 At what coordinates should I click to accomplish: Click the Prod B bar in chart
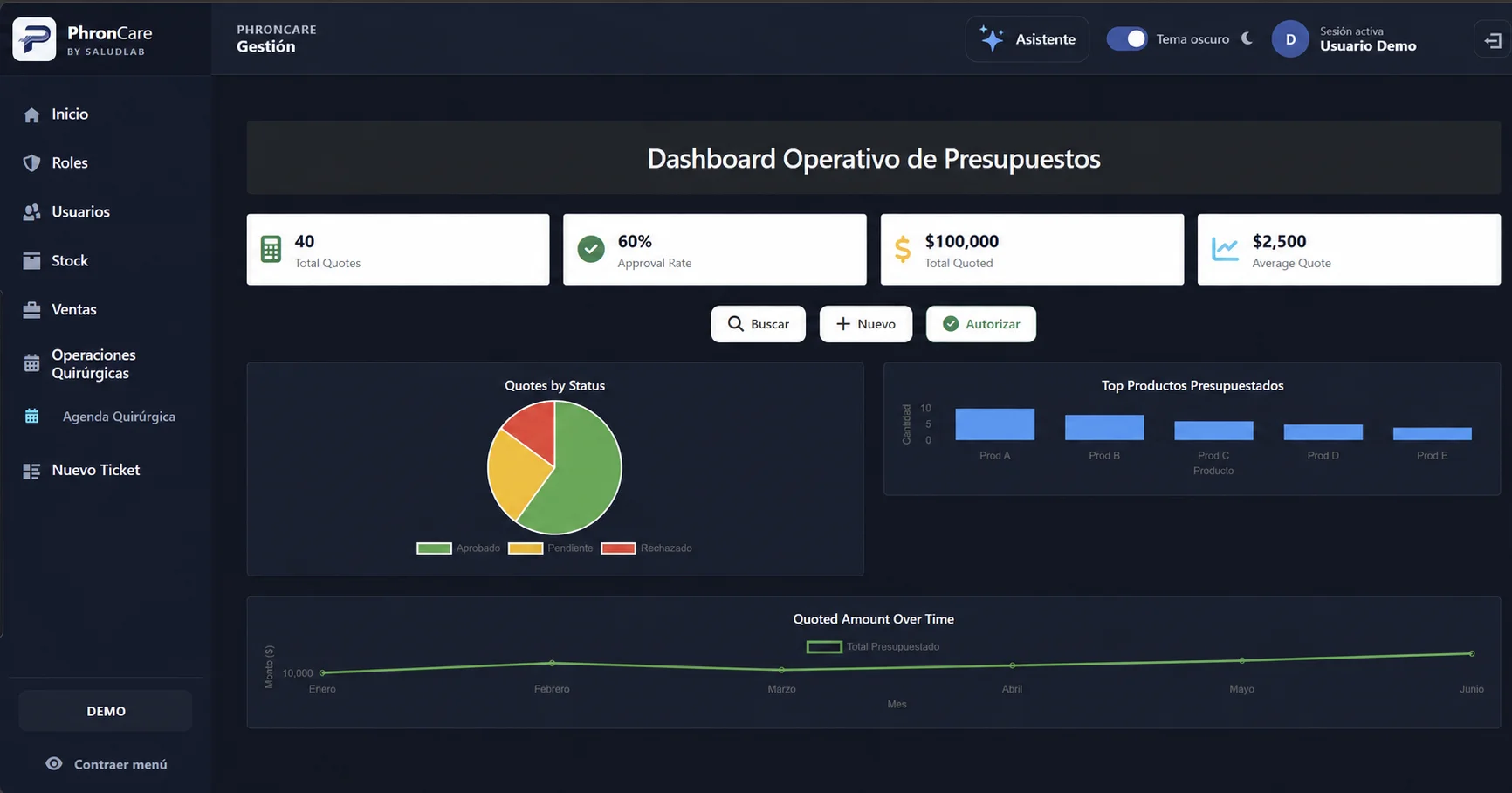[x=1104, y=428]
